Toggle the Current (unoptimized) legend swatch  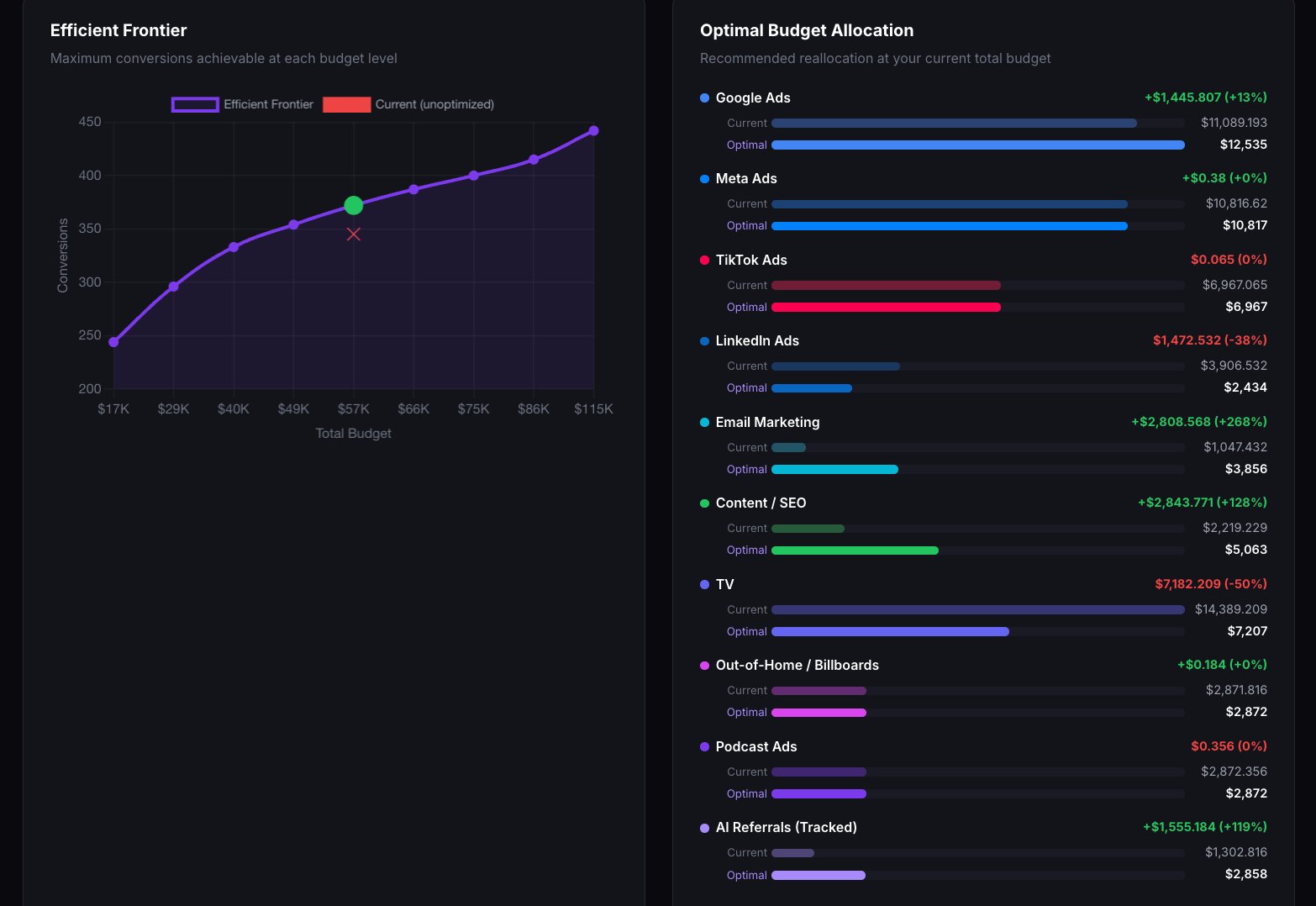pos(346,104)
